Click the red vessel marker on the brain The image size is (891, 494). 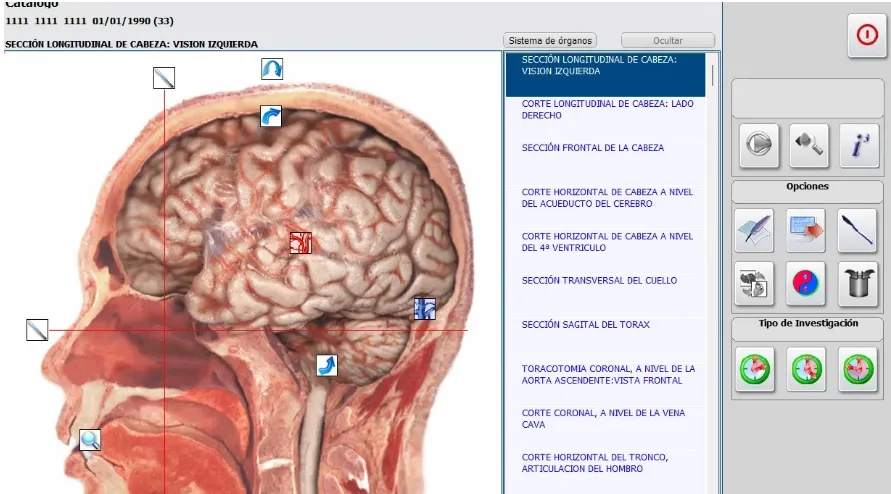coord(301,242)
